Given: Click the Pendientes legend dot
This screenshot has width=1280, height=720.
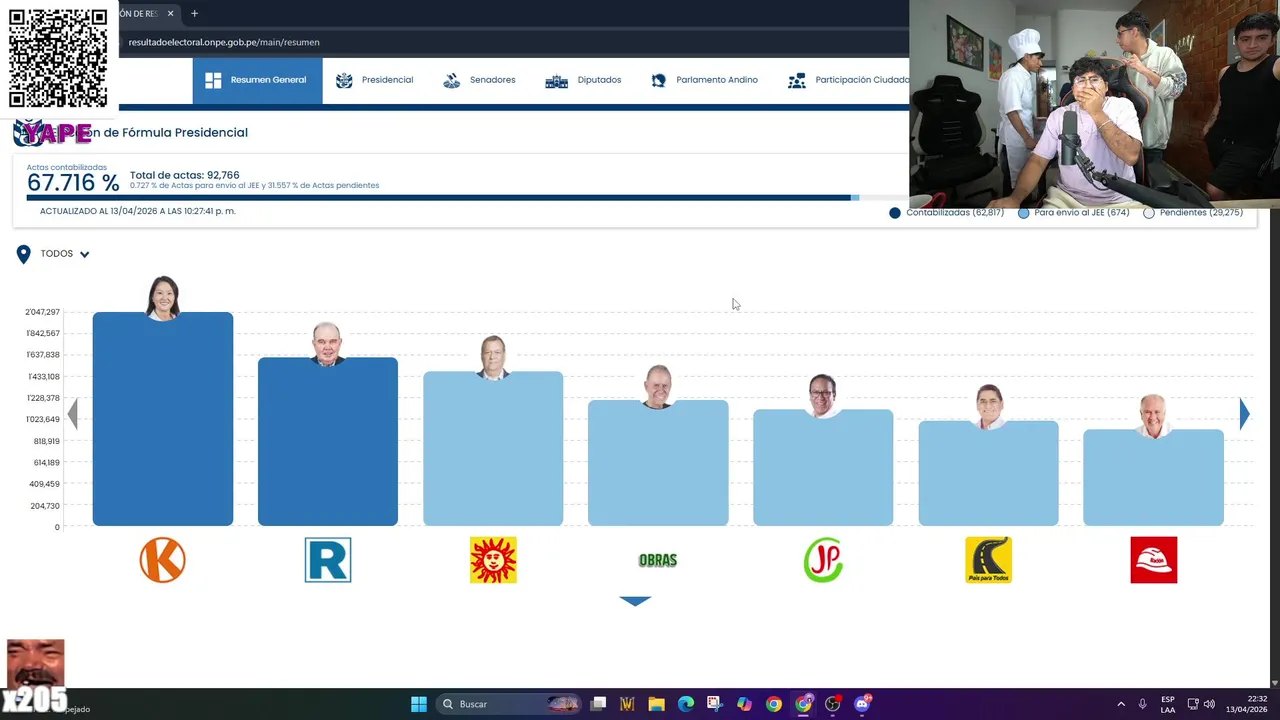Looking at the screenshot, I should (1148, 213).
